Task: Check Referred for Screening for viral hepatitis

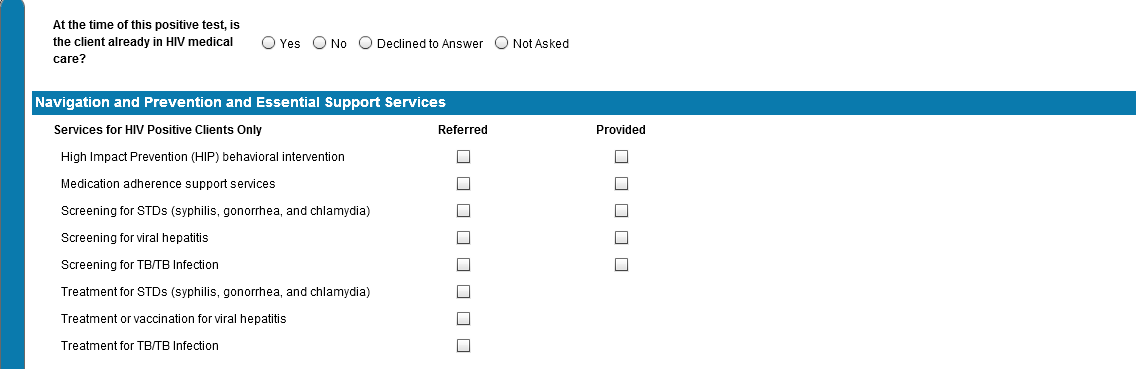Action: tap(463, 237)
